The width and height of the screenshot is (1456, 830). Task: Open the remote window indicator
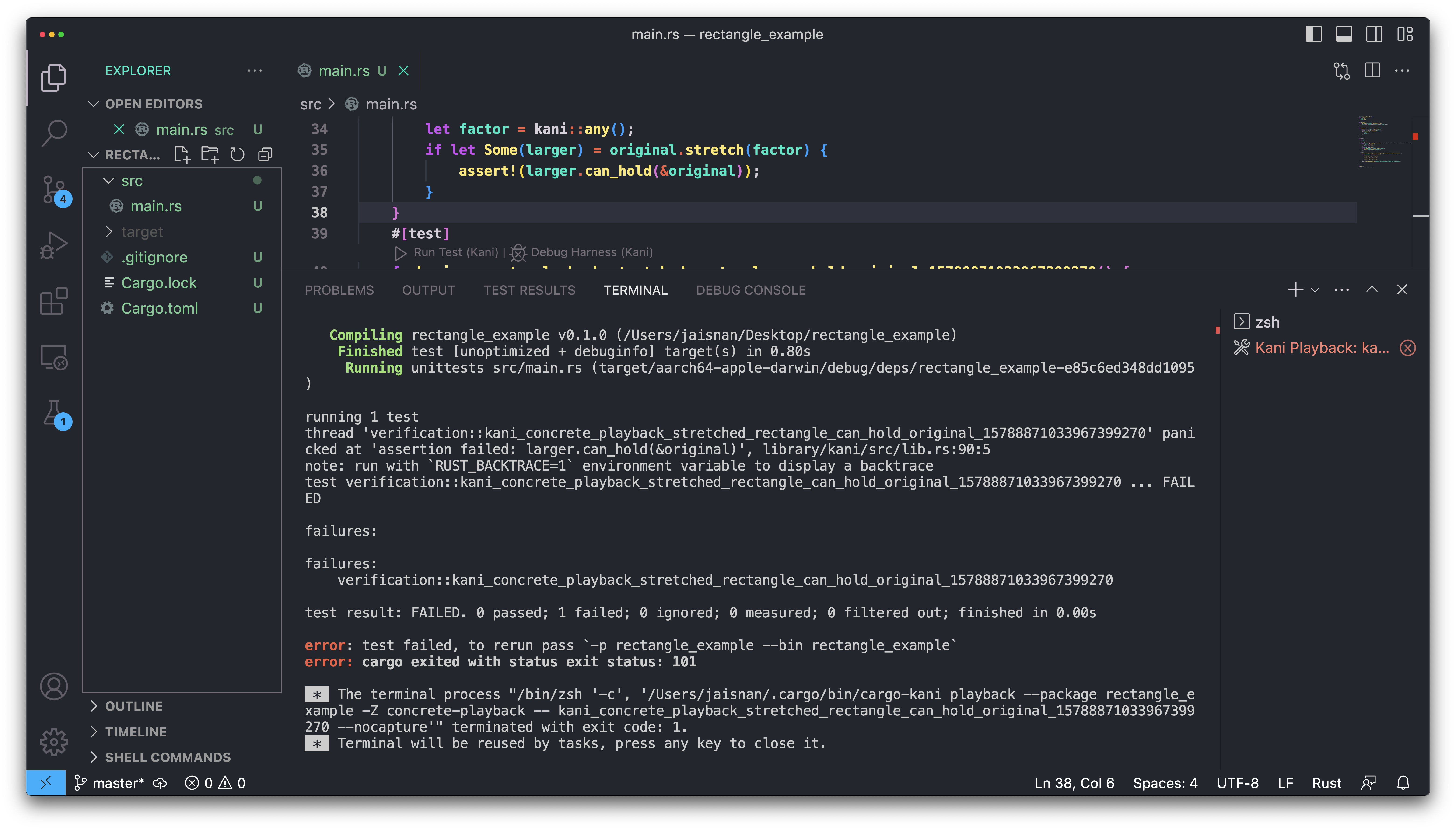pos(45,783)
